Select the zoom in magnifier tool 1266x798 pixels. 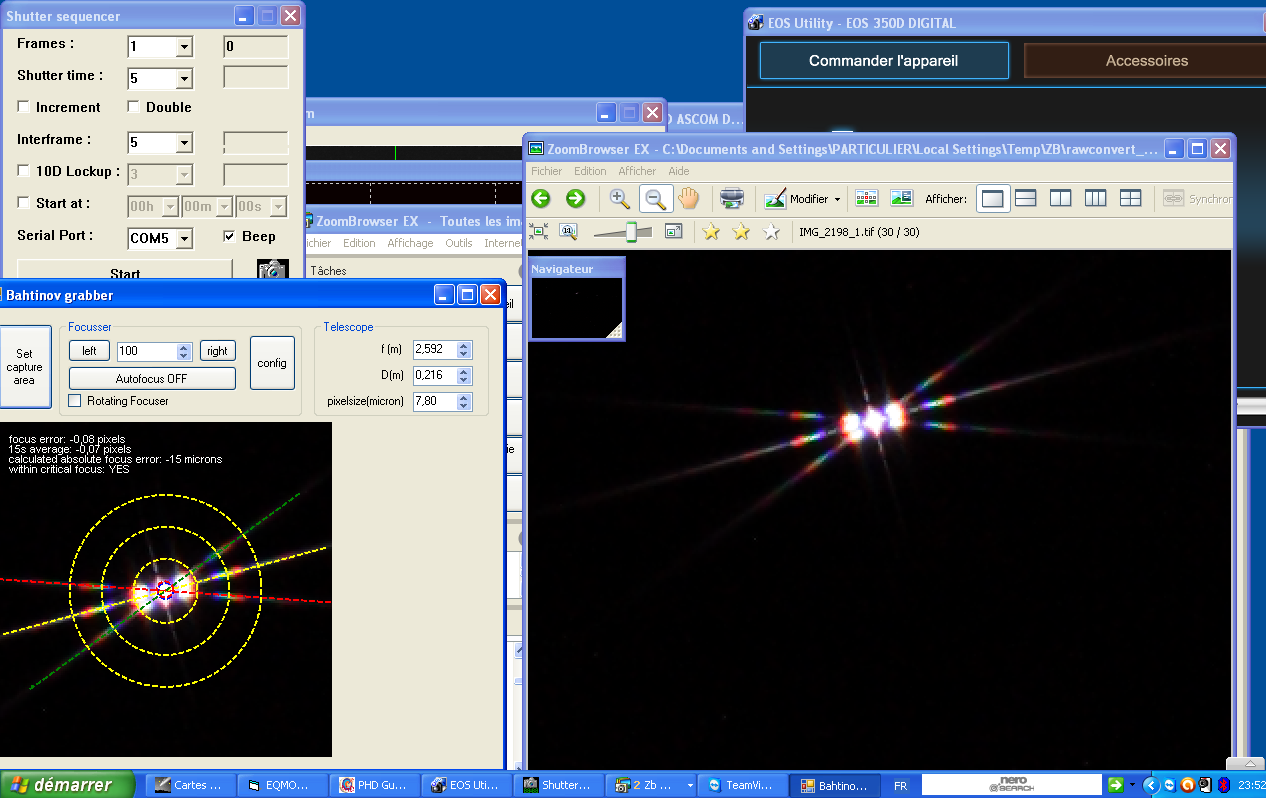tap(620, 198)
